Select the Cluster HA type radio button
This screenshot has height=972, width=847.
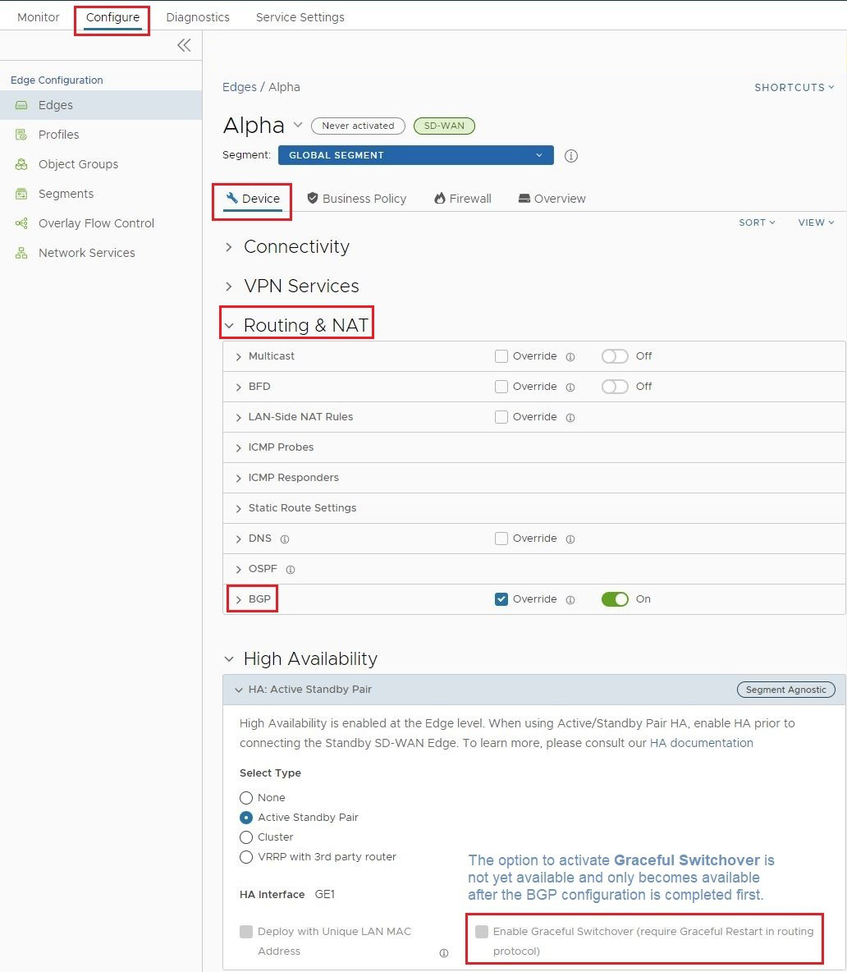tap(246, 837)
